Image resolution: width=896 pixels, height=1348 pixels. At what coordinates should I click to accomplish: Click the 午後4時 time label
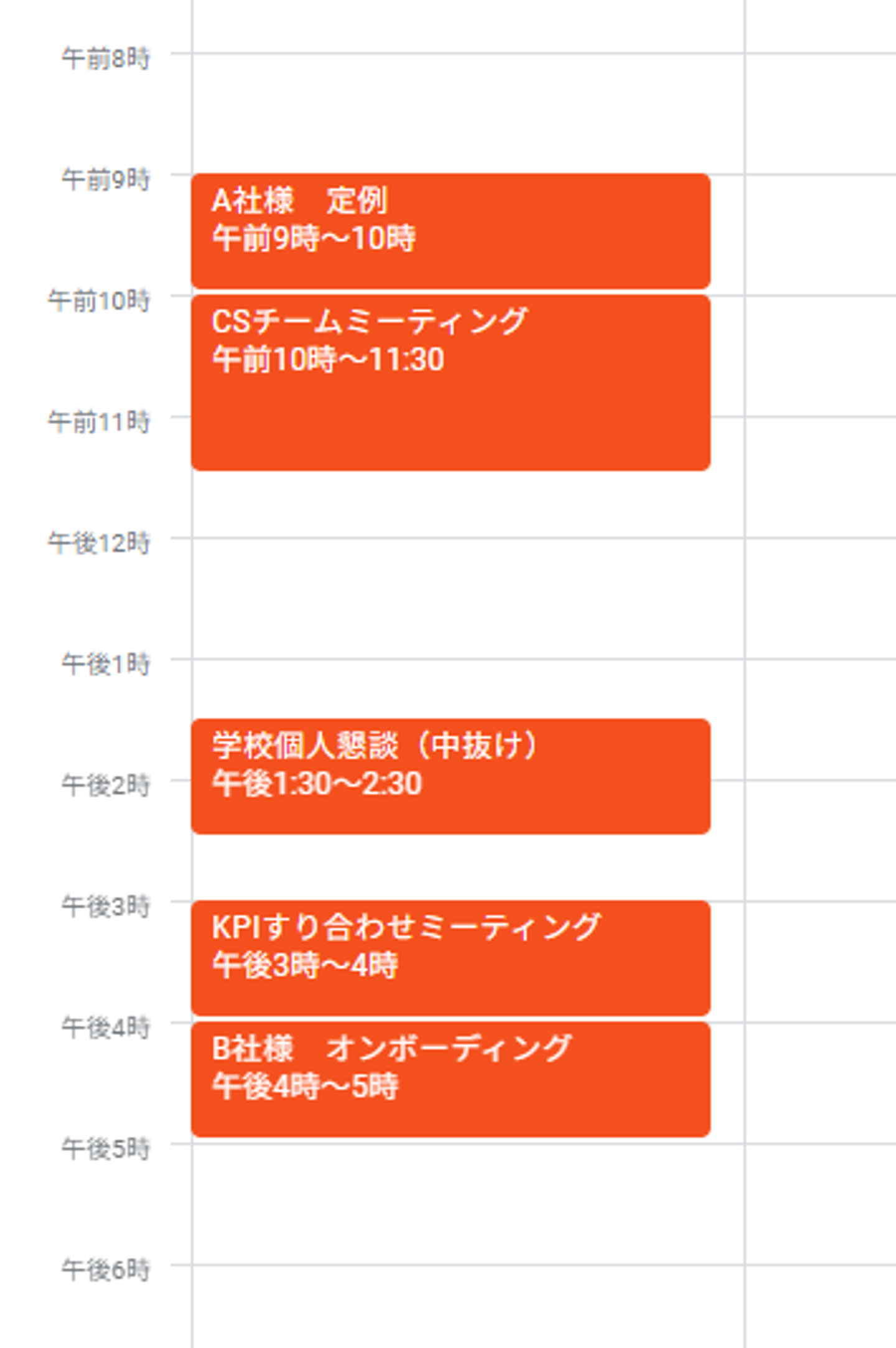106,1027
